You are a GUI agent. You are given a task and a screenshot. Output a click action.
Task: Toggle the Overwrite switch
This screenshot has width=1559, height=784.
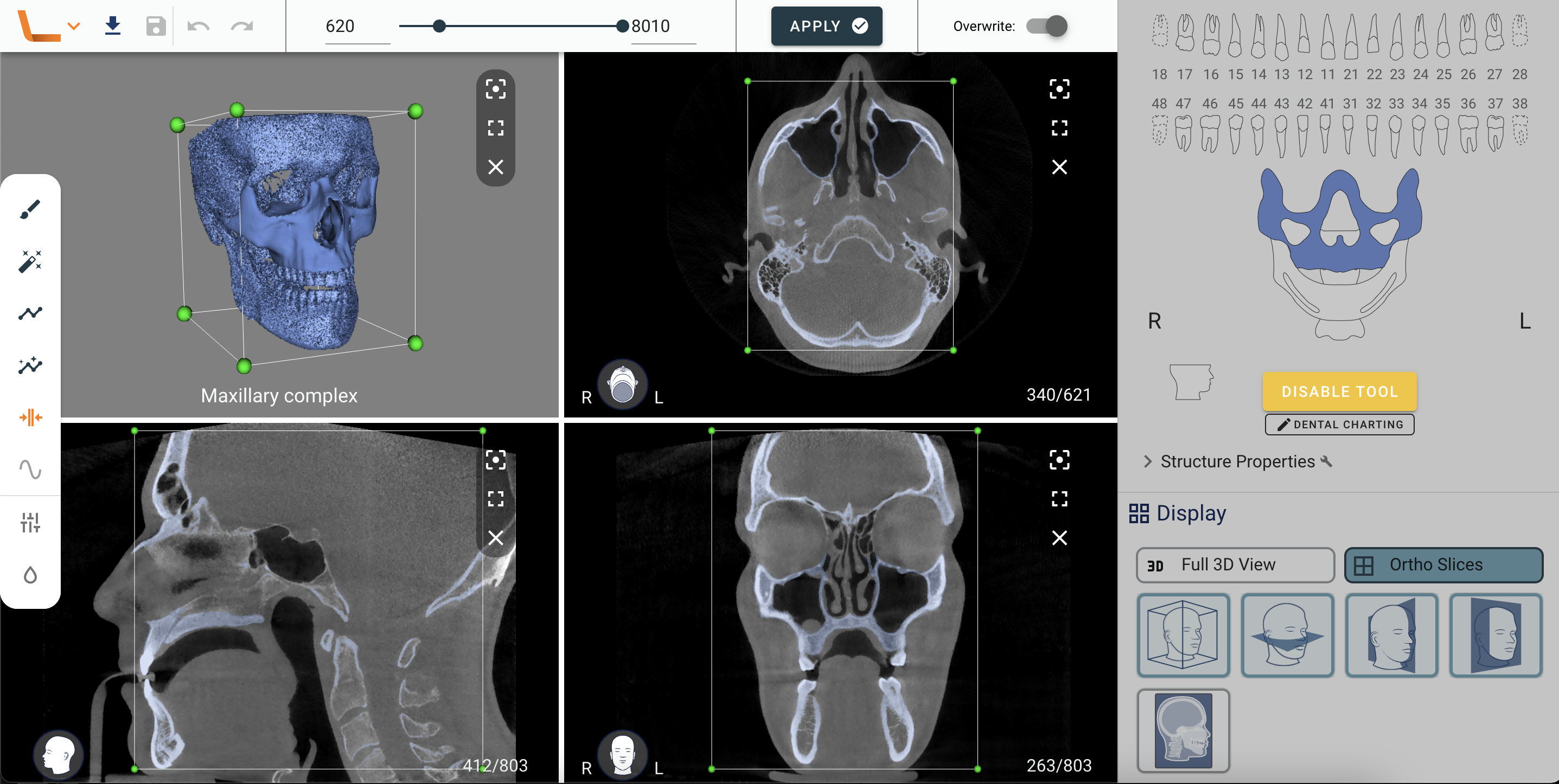point(1047,26)
